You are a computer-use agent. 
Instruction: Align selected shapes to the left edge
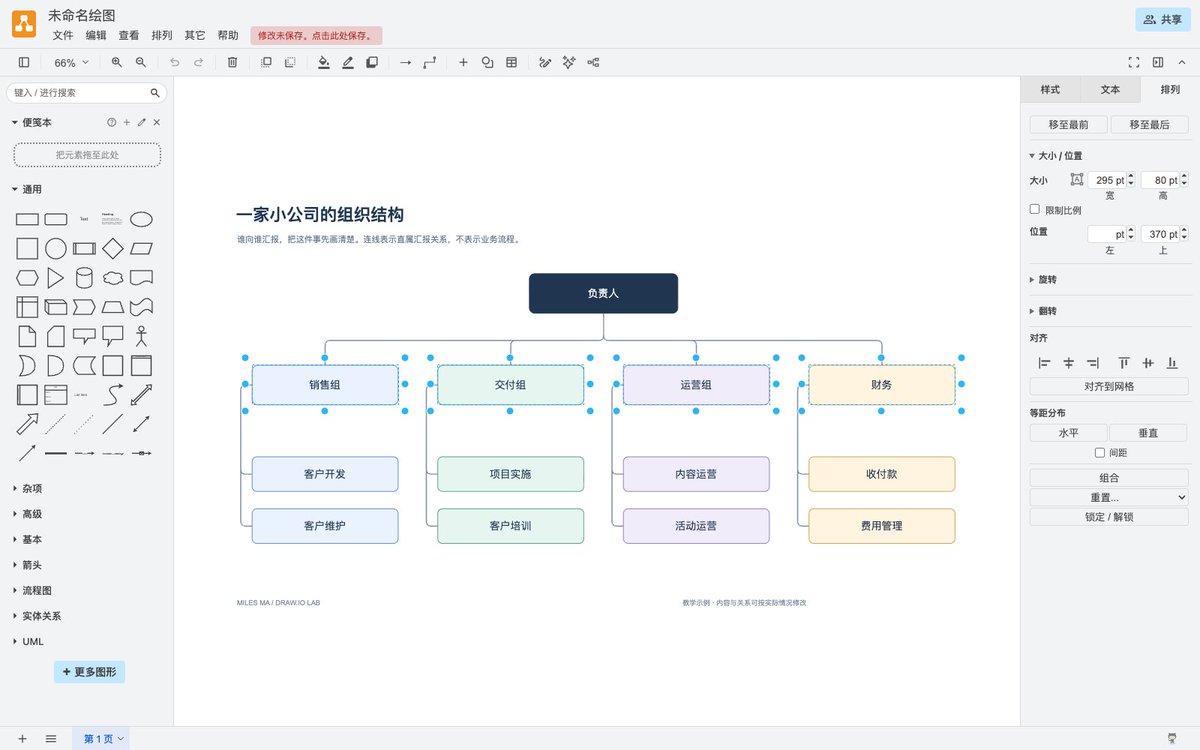click(x=1044, y=363)
